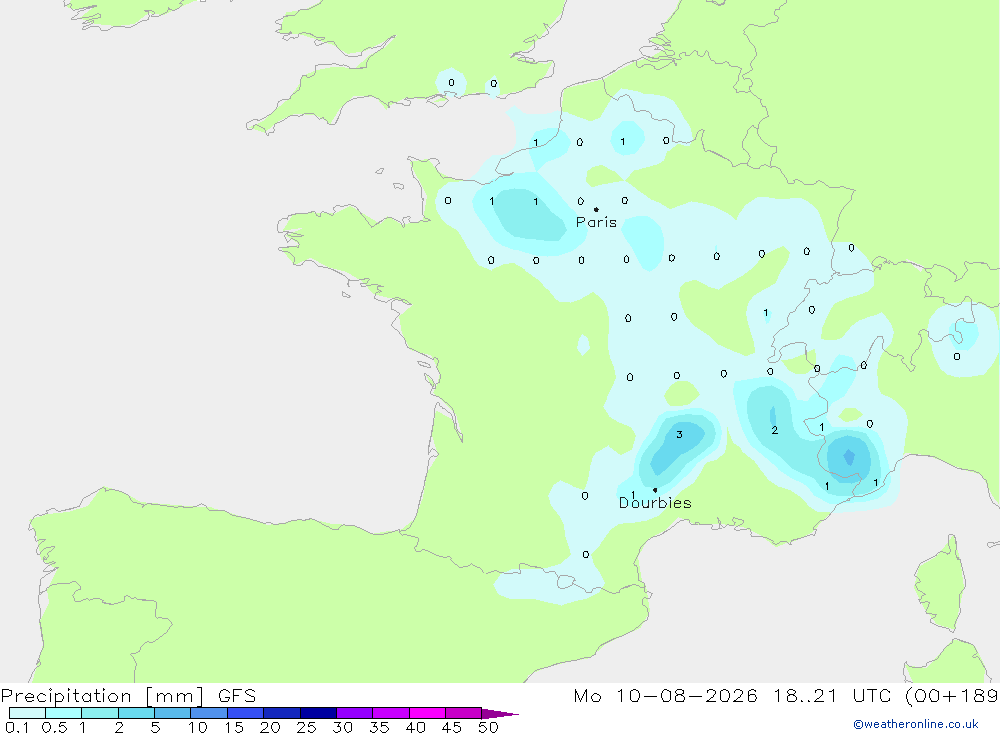1000x733 pixels.
Task: Pick the 0.1–0.5 mm lightest legend swatch
Action: pos(27,713)
